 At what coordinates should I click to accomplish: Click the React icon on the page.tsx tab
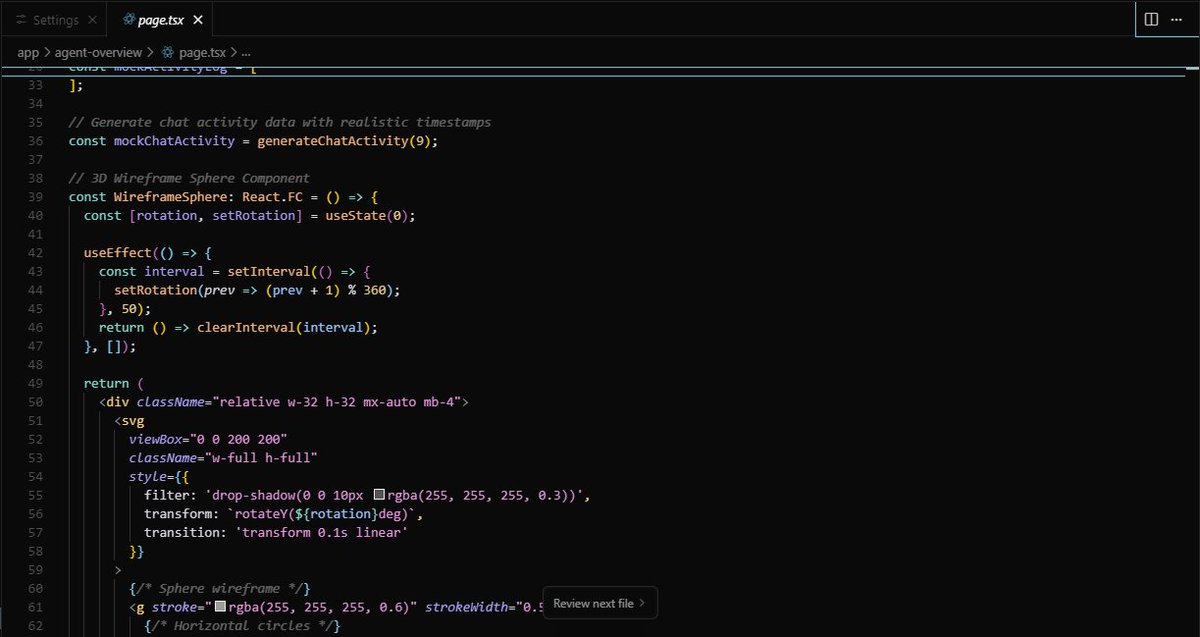pos(127,20)
